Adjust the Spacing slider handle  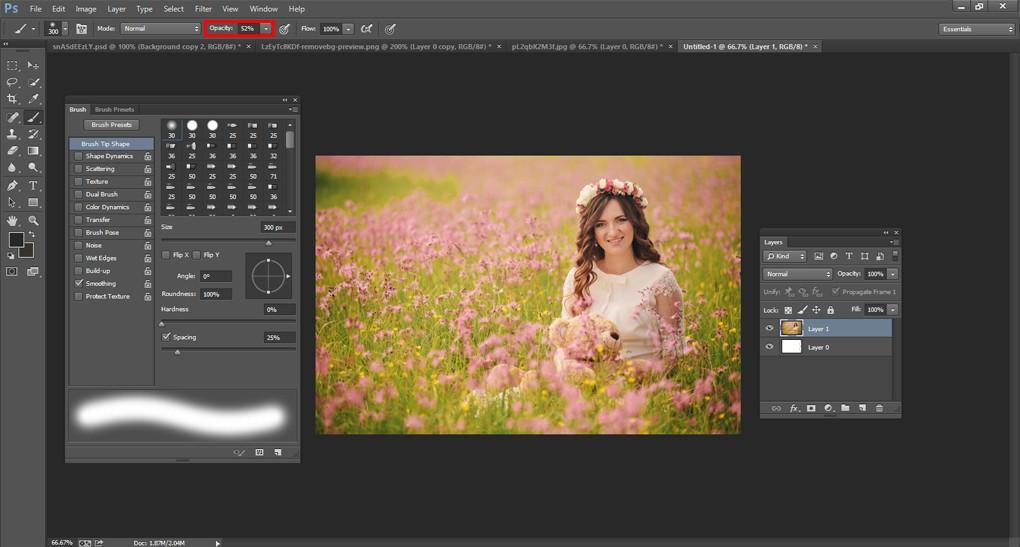coord(177,352)
